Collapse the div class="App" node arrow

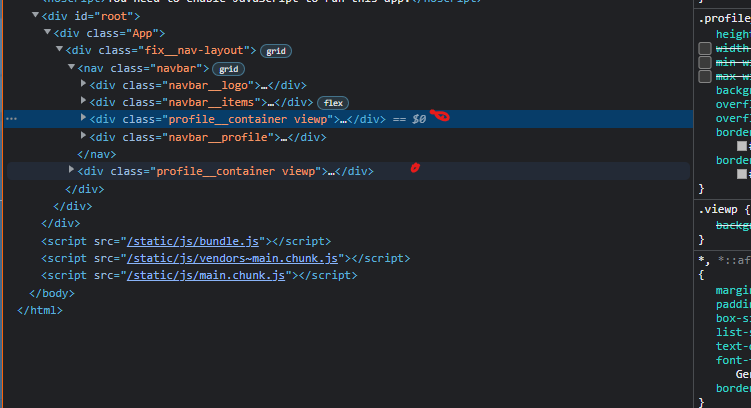[47, 32]
